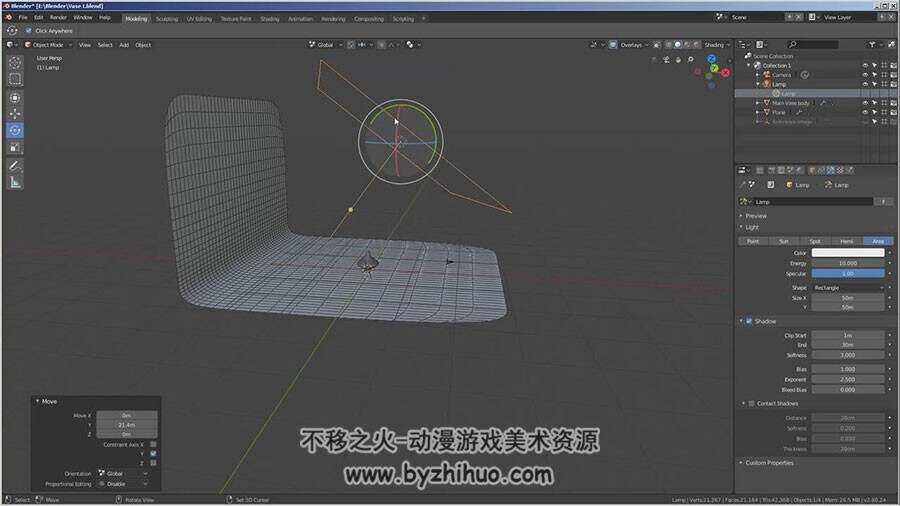
Task: Select the Cursor tool in left toolbar
Action: tap(15, 62)
